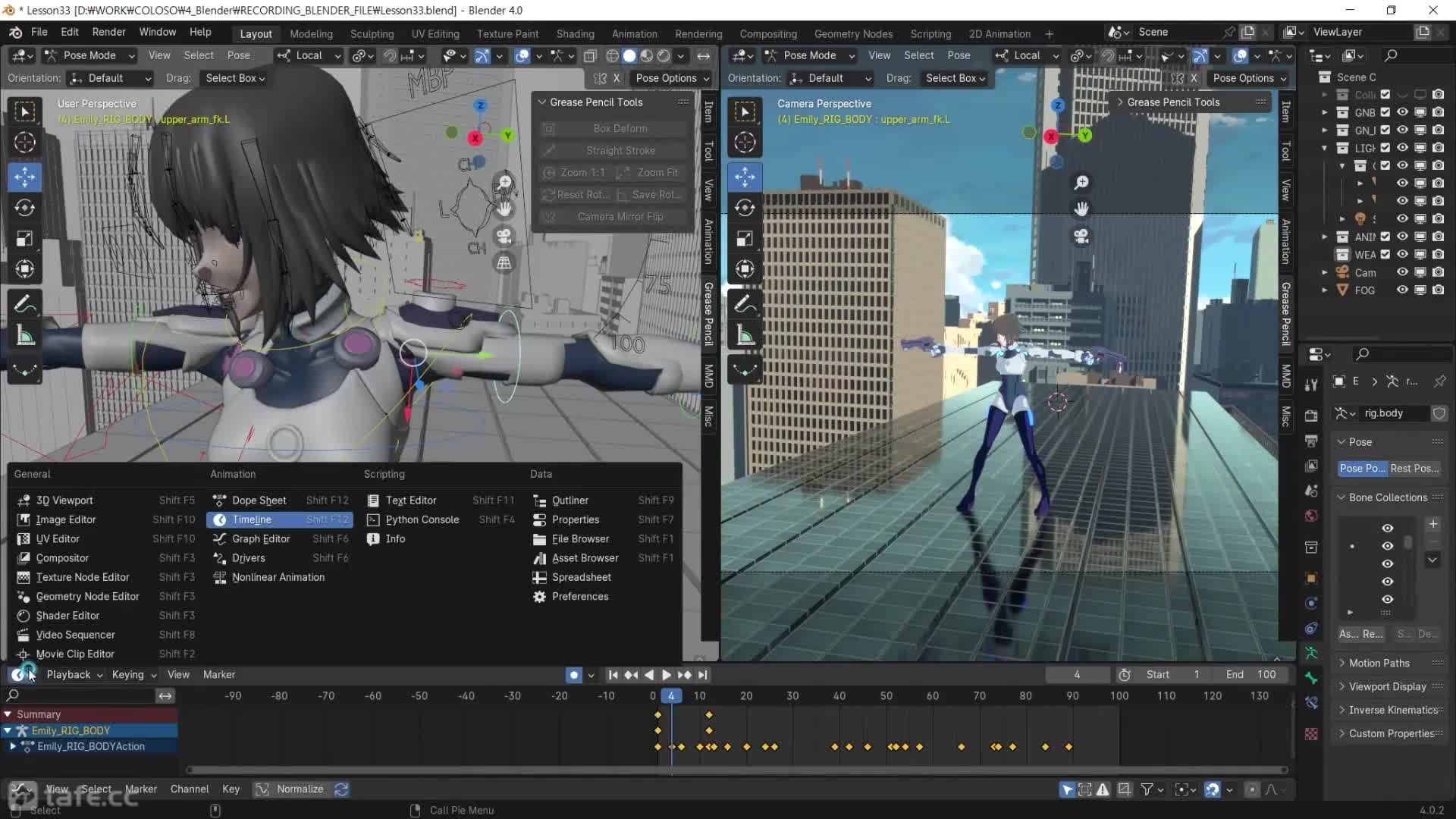1456x819 pixels.
Task: Switch to the Animation workspace tab
Action: 634,33
